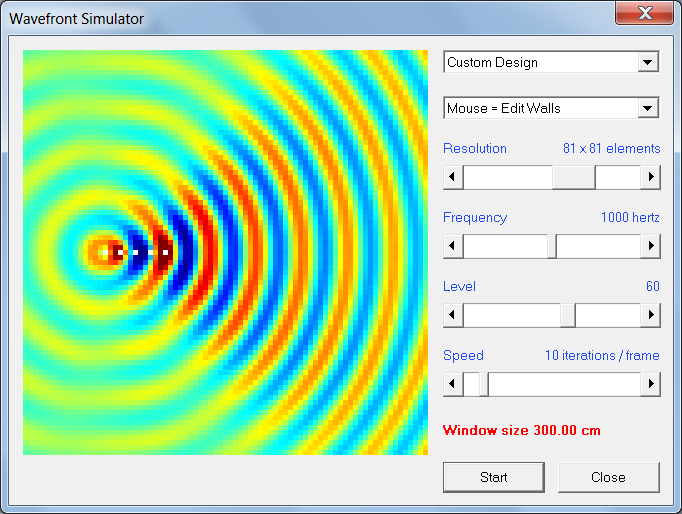Image resolution: width=682 pixels, height=514 pixels.
Task: Click the Level value '60'
Action: (652, 286)
